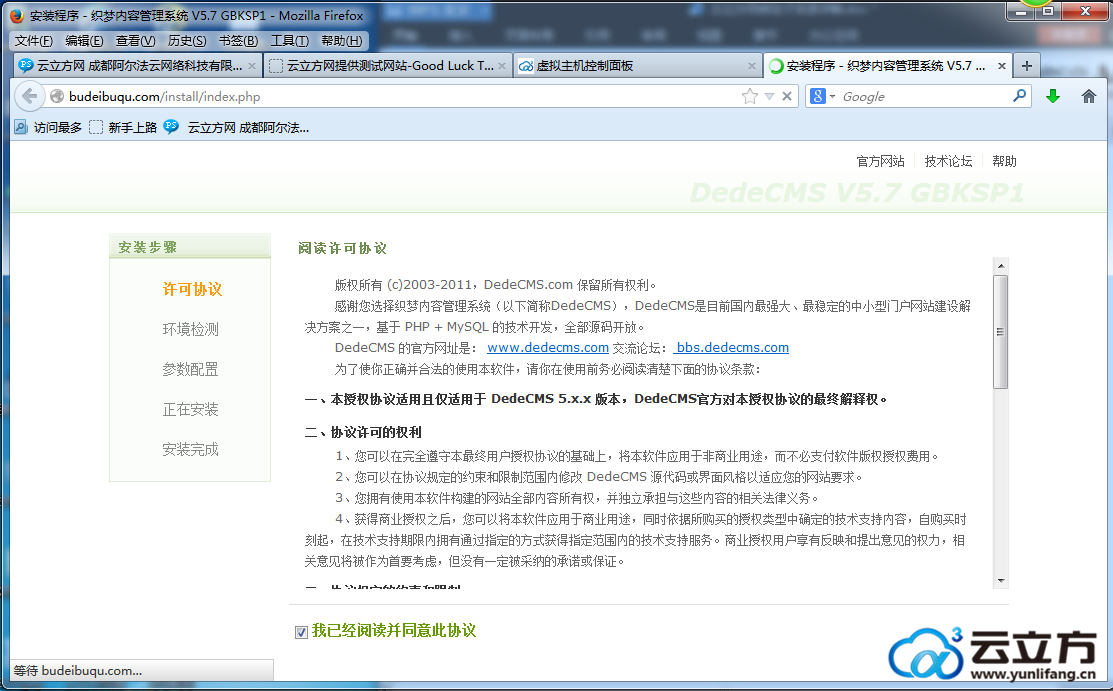Select the 安装程序 织梦内容管理系统 tab
The height and width of the screenshot is (691, 1113).
(887, 66)
